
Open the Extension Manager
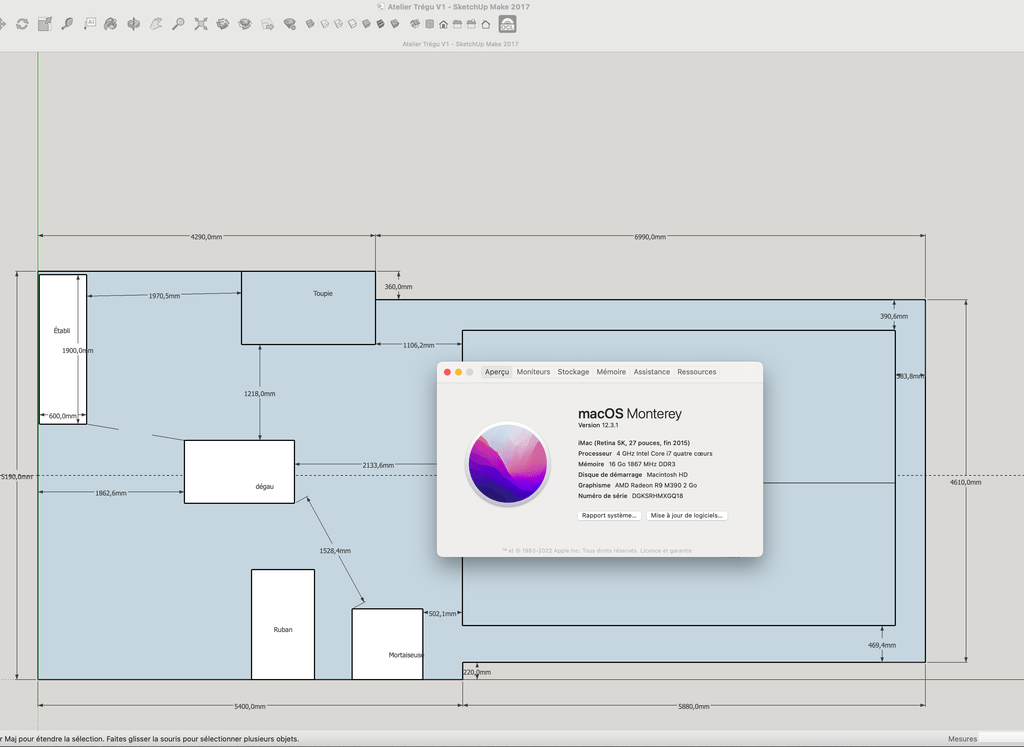[x=289, y=24]
